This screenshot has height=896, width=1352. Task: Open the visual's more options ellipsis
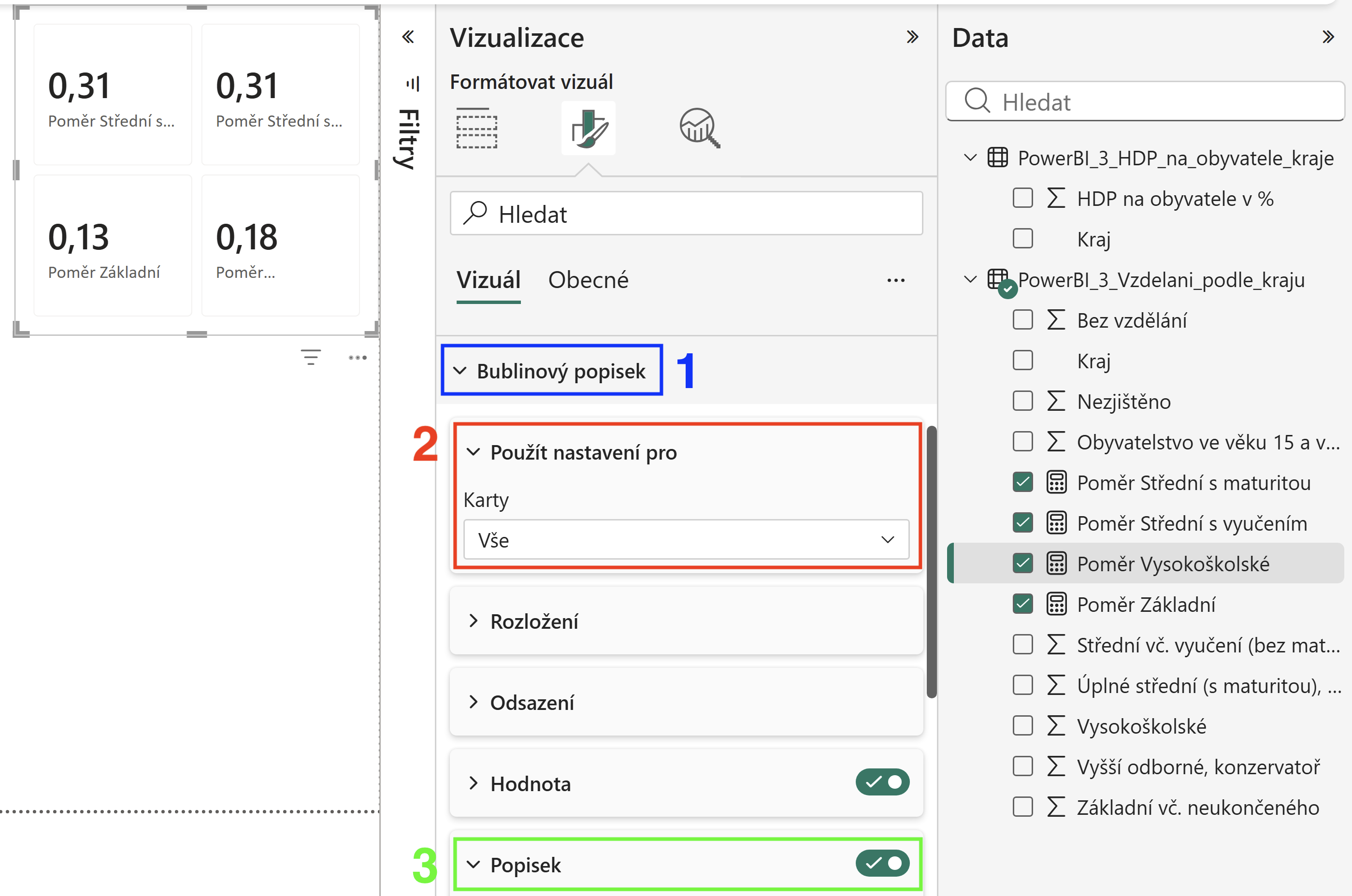(358, 358)
